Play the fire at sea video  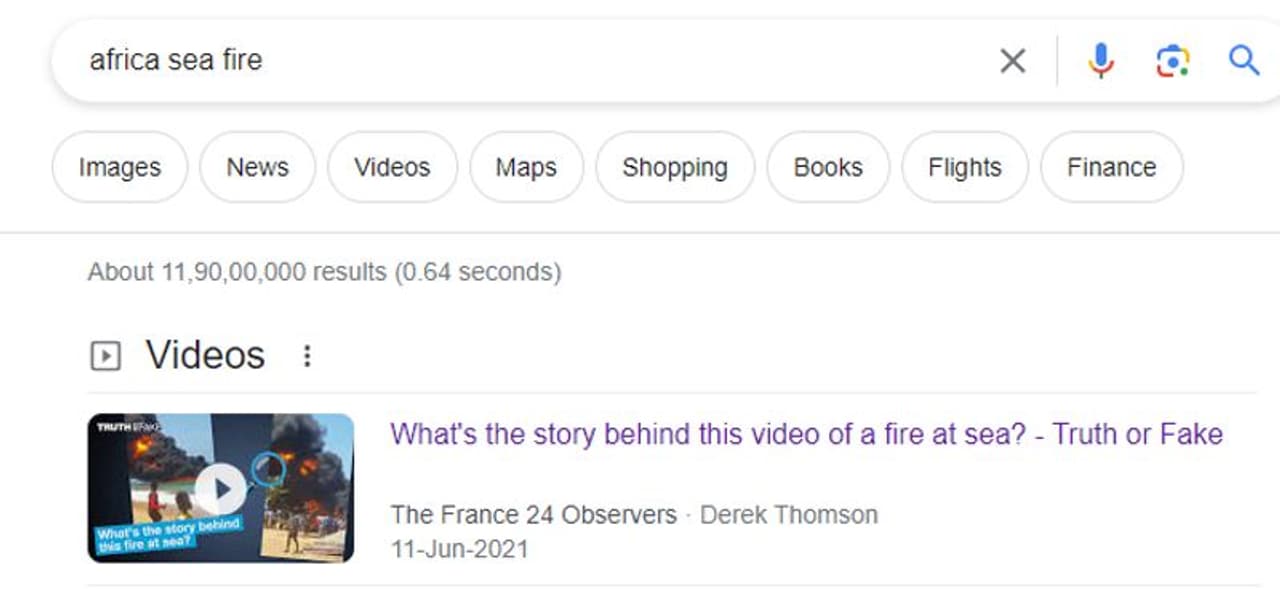point(220,488)
